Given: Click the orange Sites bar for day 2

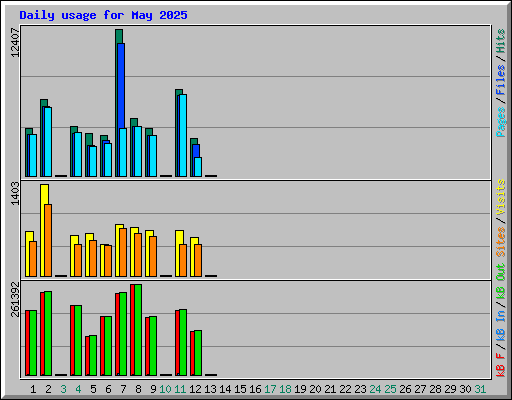Looking at the screenshot, I should [x=48, y=240].
